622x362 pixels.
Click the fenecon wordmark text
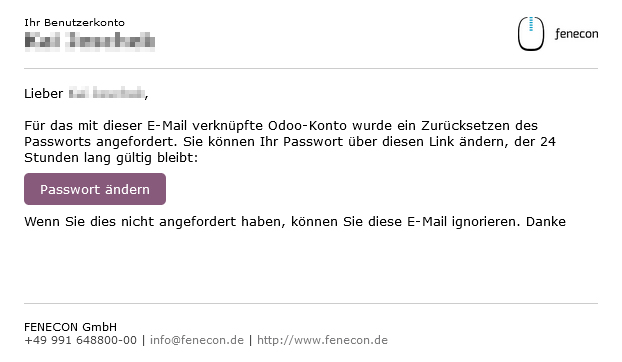coord(576,34)
